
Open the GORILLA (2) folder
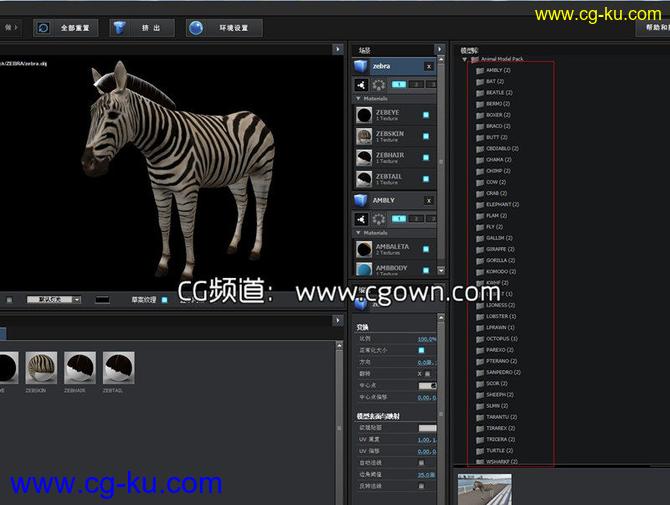(496, 260)
